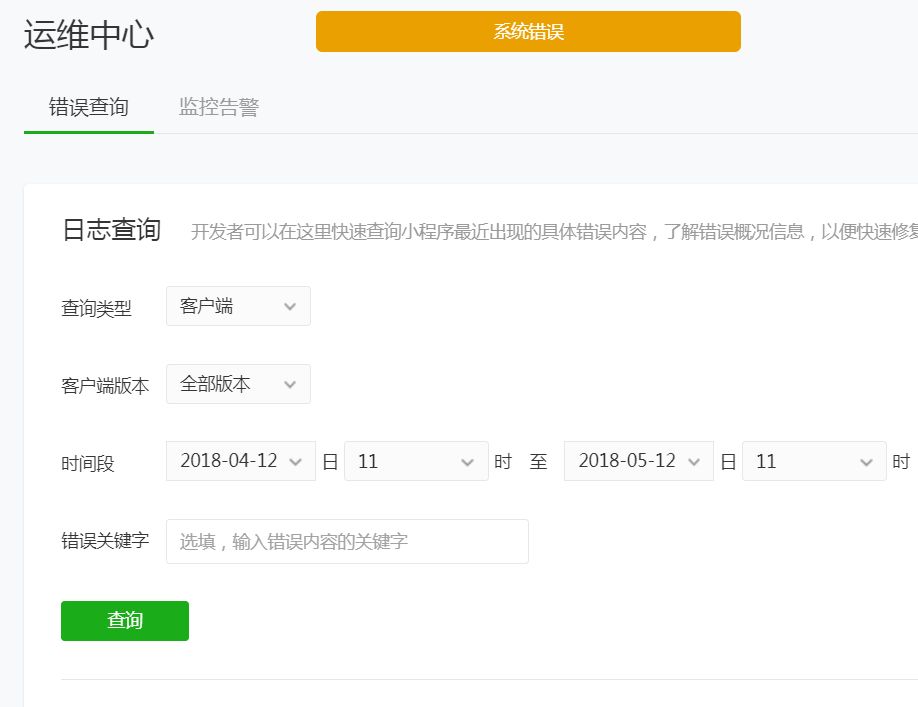The height and width of the screenshot is (707, 918).
Task: Open the start hour dropdown after 2018-04-12
Action: [x=416, y=461]
